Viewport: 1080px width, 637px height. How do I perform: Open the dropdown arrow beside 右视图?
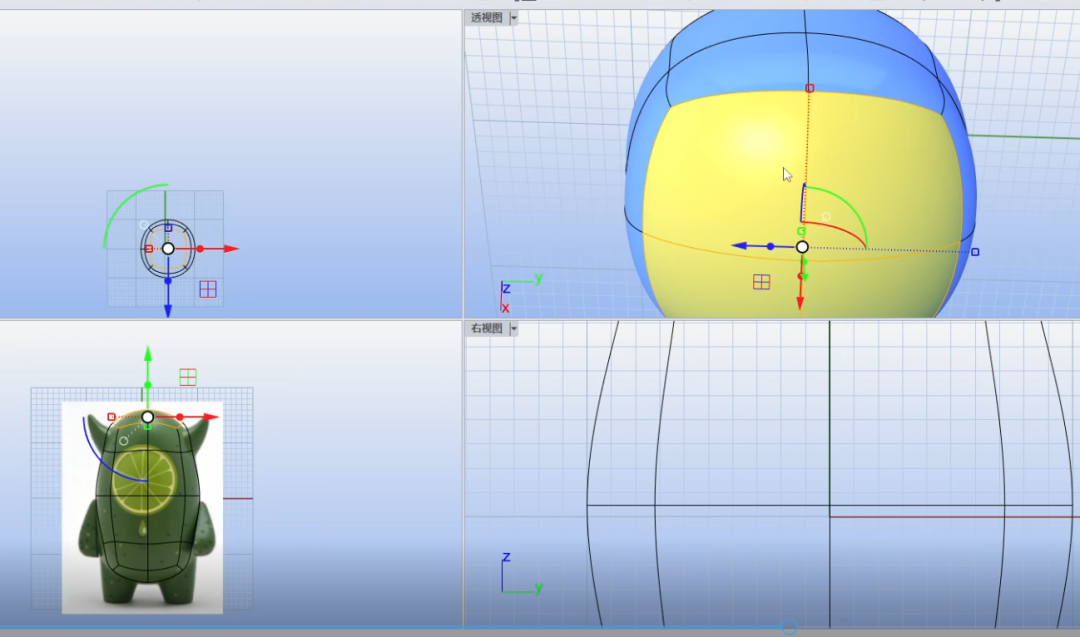point(514,328)
